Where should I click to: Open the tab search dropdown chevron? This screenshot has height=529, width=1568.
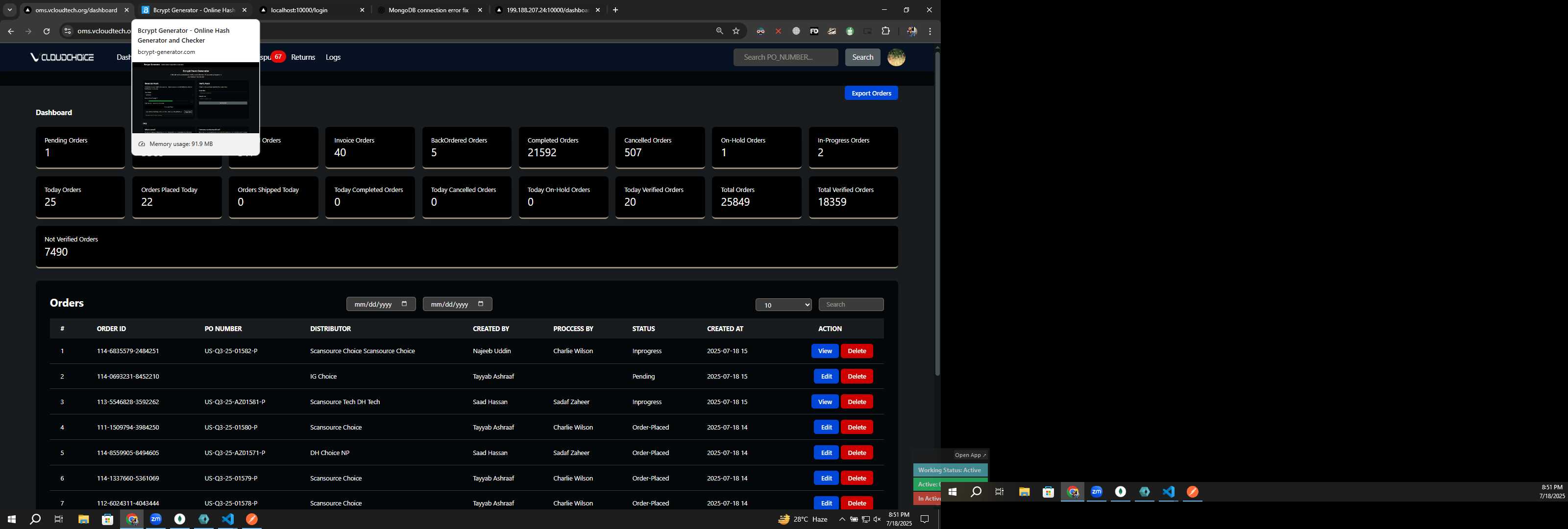(x=10, y=10)
